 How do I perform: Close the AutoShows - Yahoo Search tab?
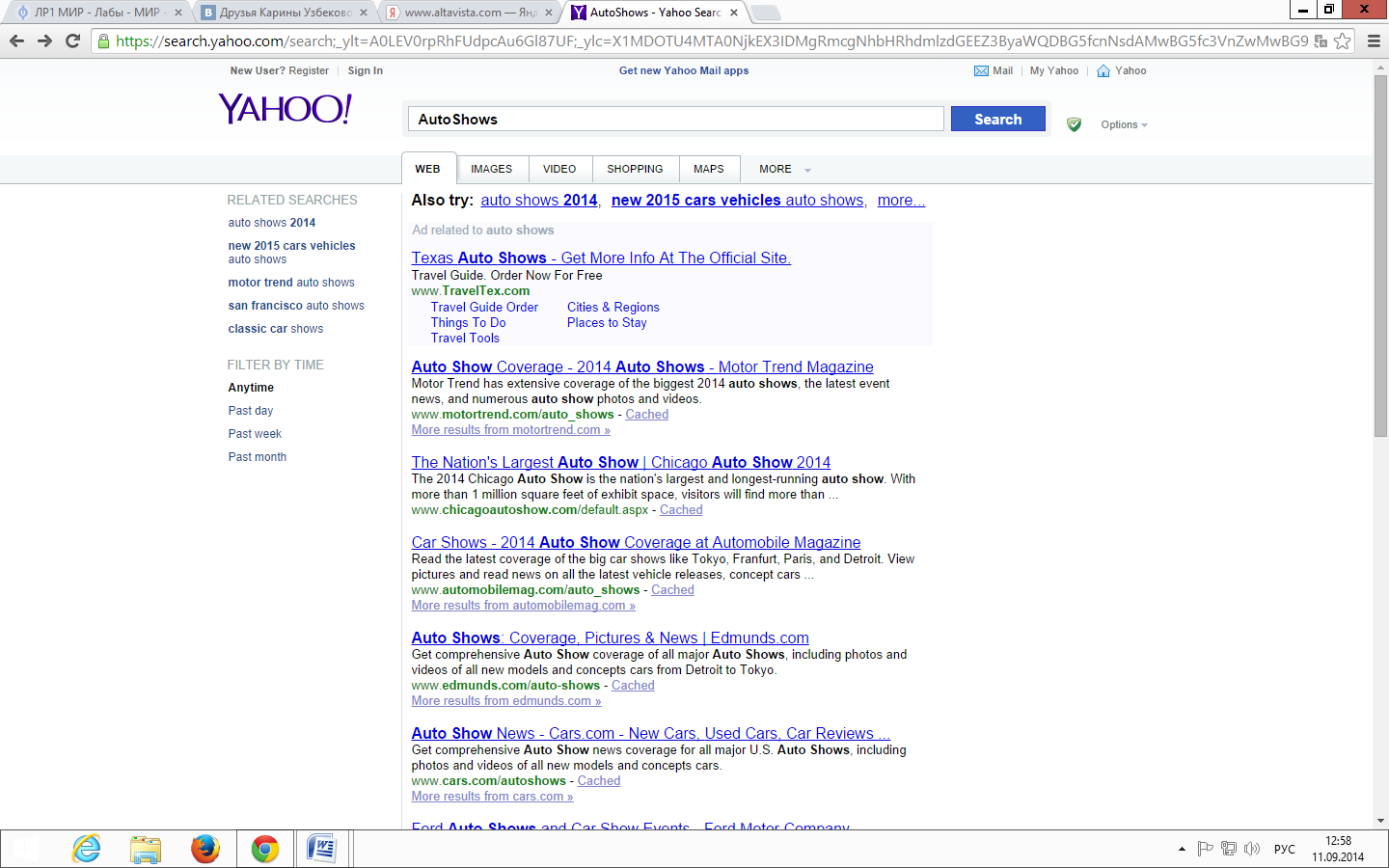[734, 13]
